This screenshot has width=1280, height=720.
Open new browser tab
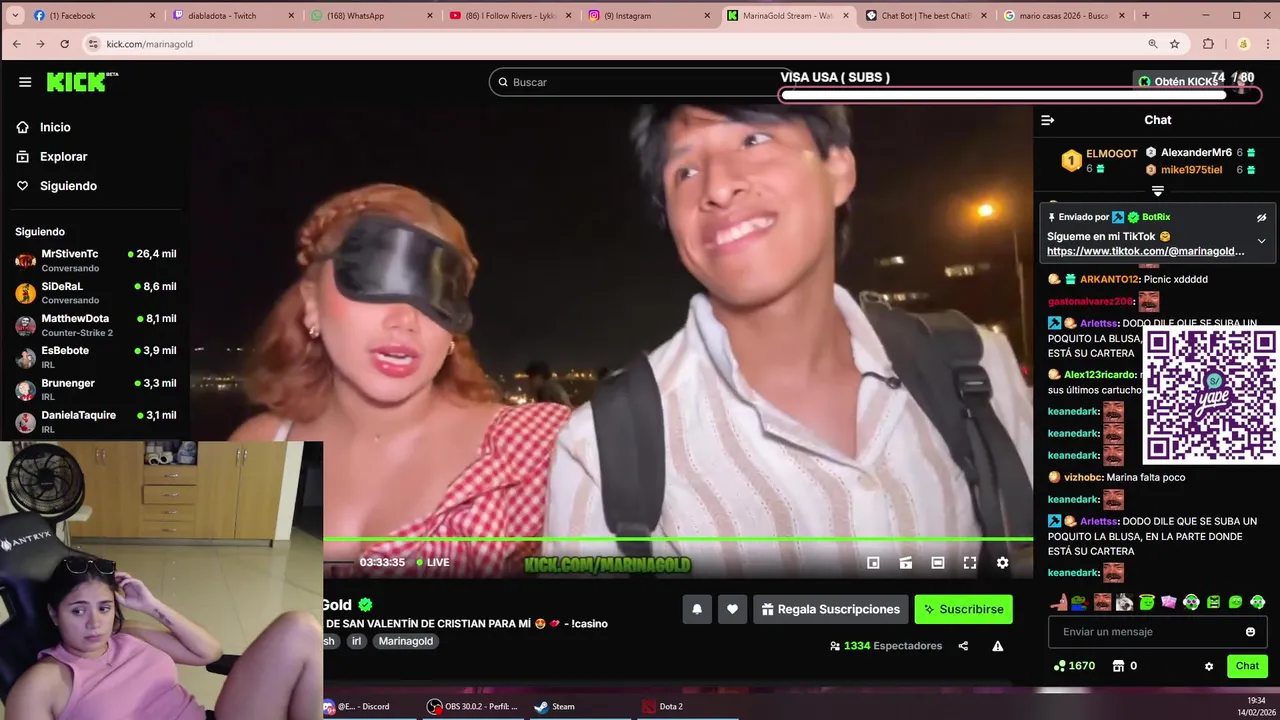(x=1146, y=15)
